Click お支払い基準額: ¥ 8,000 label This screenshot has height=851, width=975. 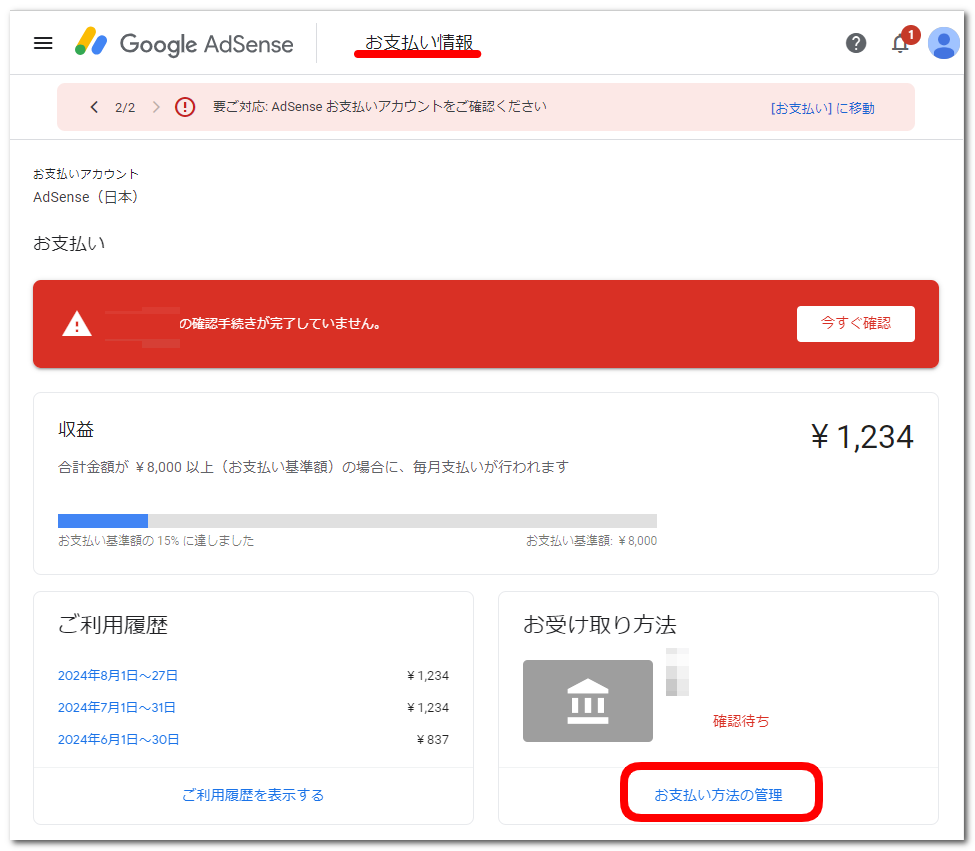point(591,541)
